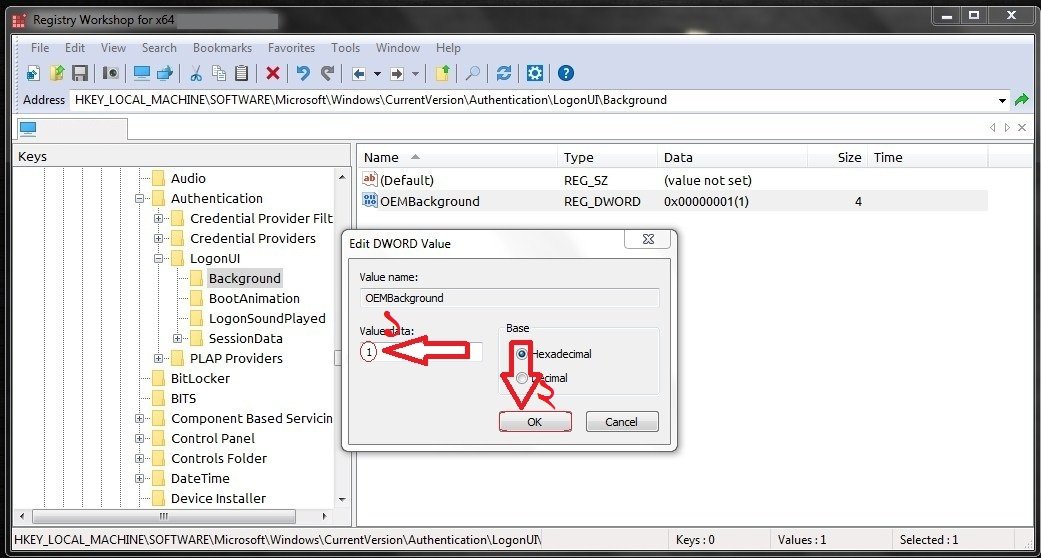Click the save floppy disk icon
This screenshot has width=1041, height=558.
[80, 73]
